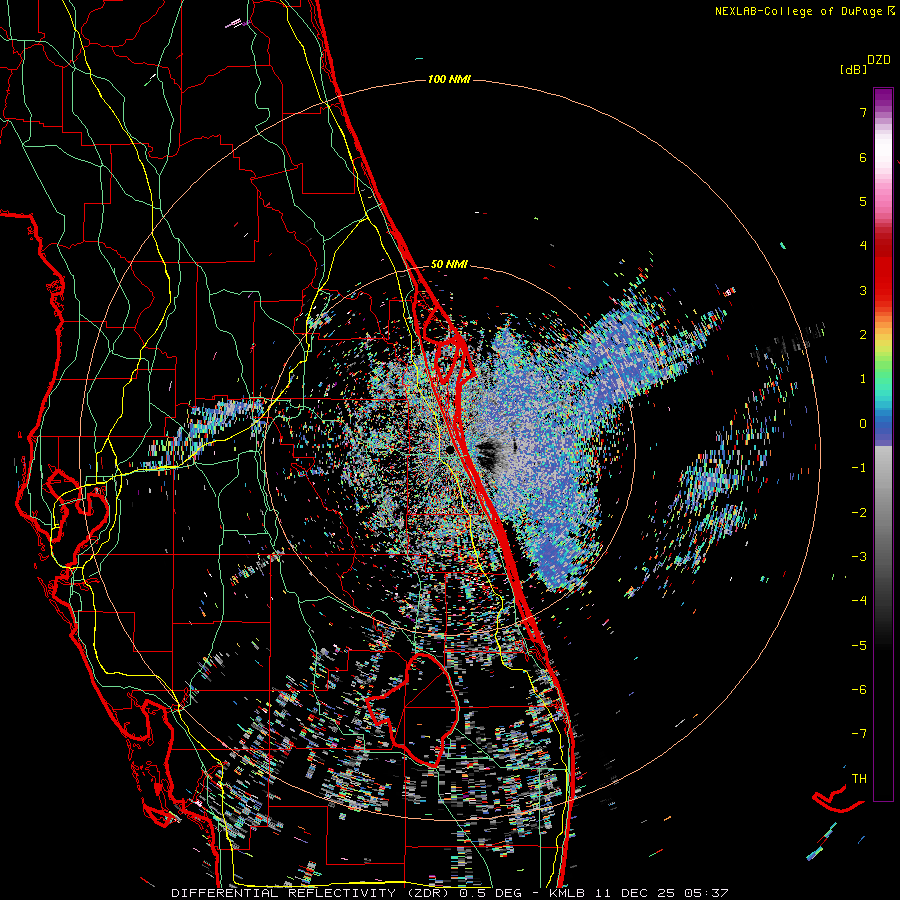Click the legend value 0

[863, 424]
